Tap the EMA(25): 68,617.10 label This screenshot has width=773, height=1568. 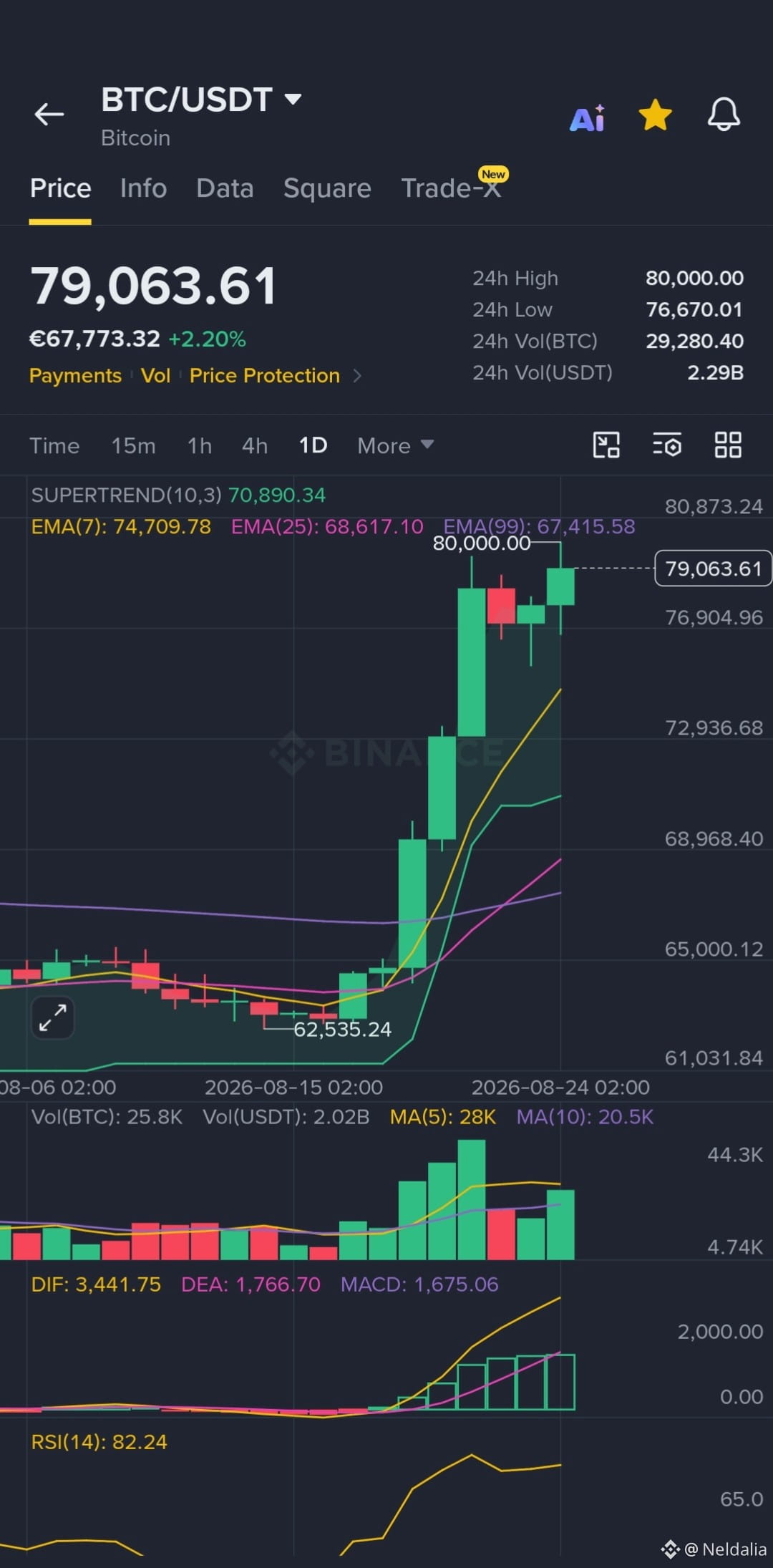pyautogui.click(x=327, y=527)
